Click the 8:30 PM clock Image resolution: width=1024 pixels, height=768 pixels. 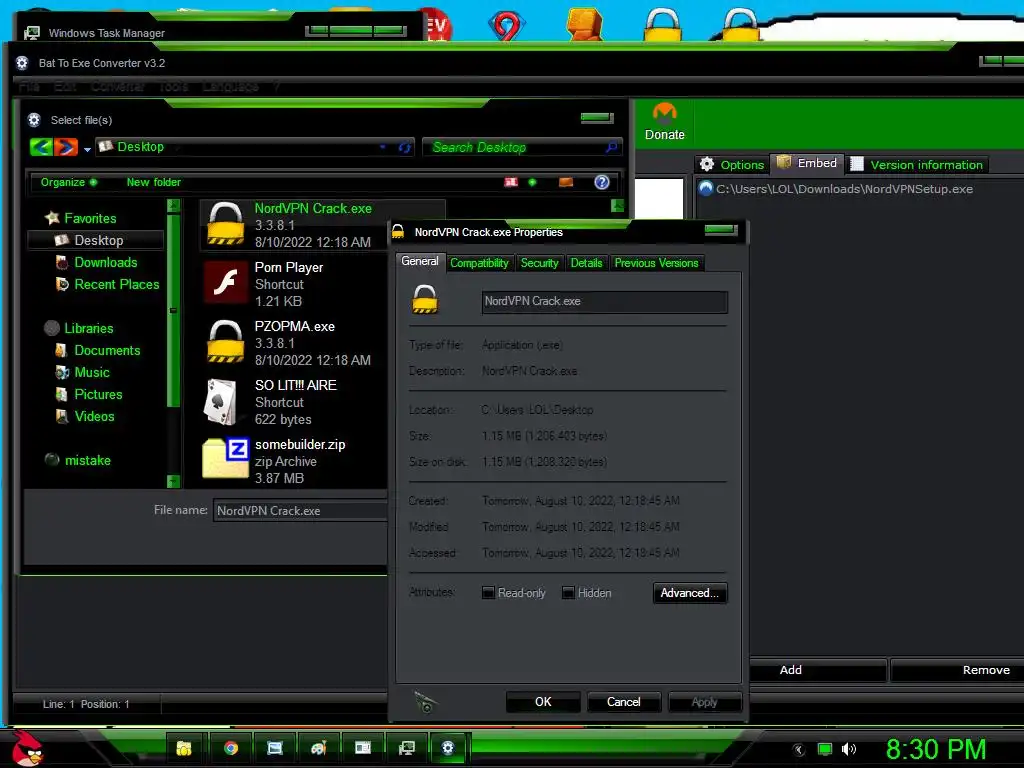click(936, 749)
